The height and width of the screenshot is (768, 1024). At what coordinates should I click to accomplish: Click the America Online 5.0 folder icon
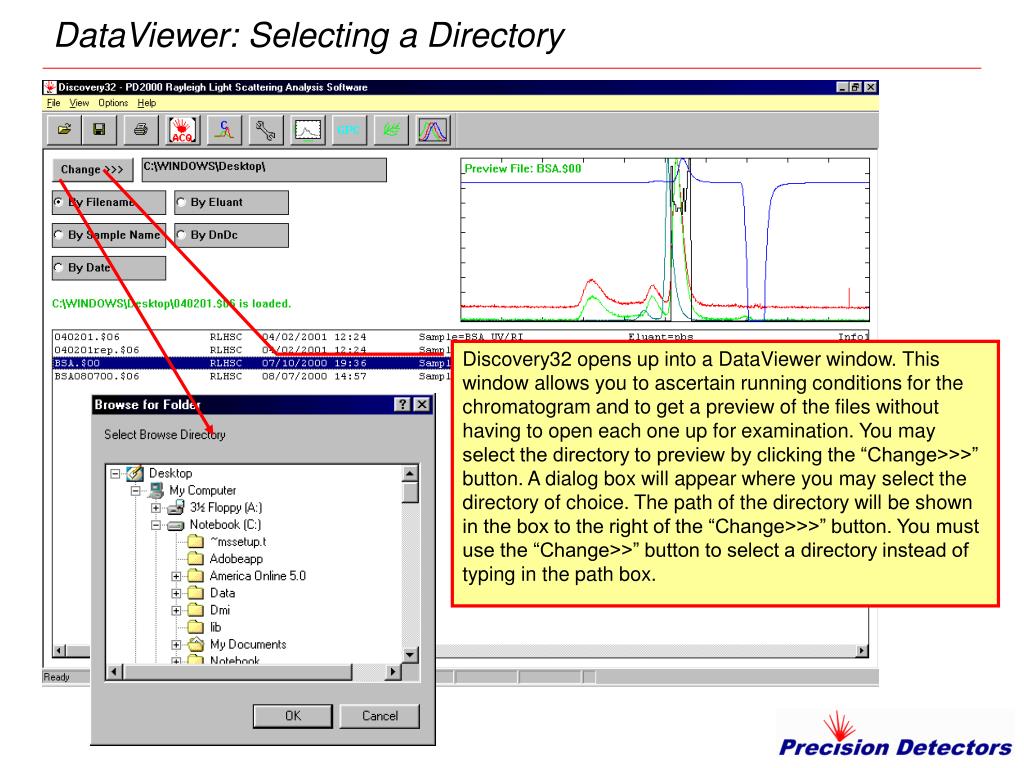coord(195,575)
